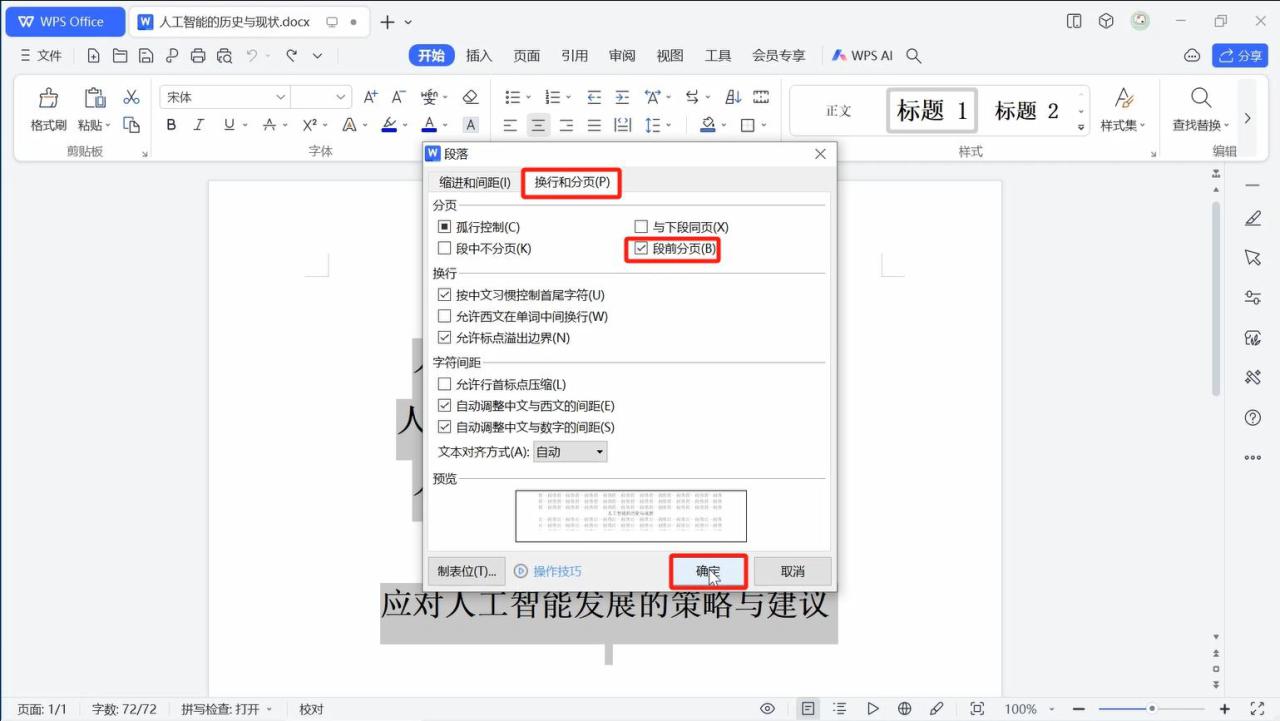Screen dimensions: 1280x721
Task: Click the selection arrow icon in right sidebar
Action: [x=1252, y=258]
